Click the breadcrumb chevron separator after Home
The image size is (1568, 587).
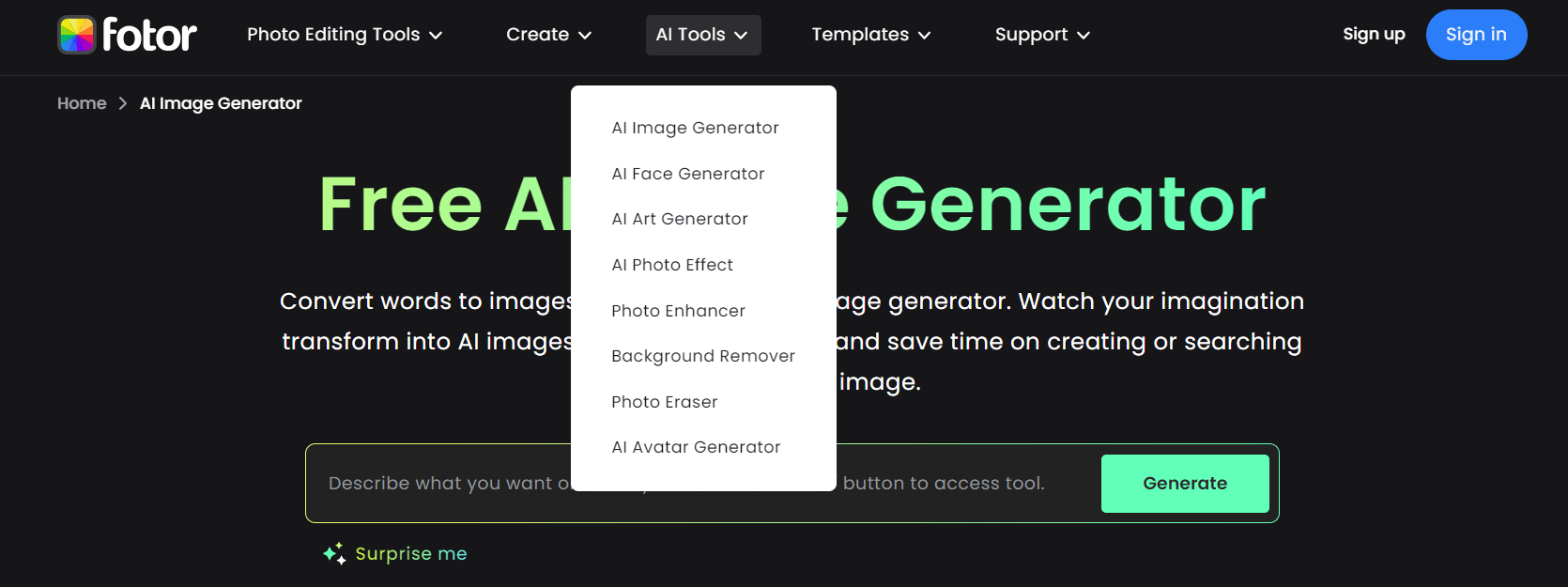pos(123,103)
